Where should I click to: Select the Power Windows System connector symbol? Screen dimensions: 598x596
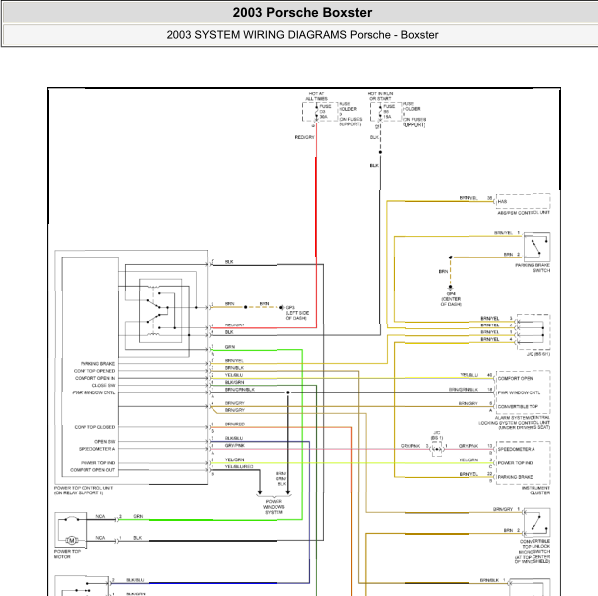pyautogui.click(x=274, y=496)
